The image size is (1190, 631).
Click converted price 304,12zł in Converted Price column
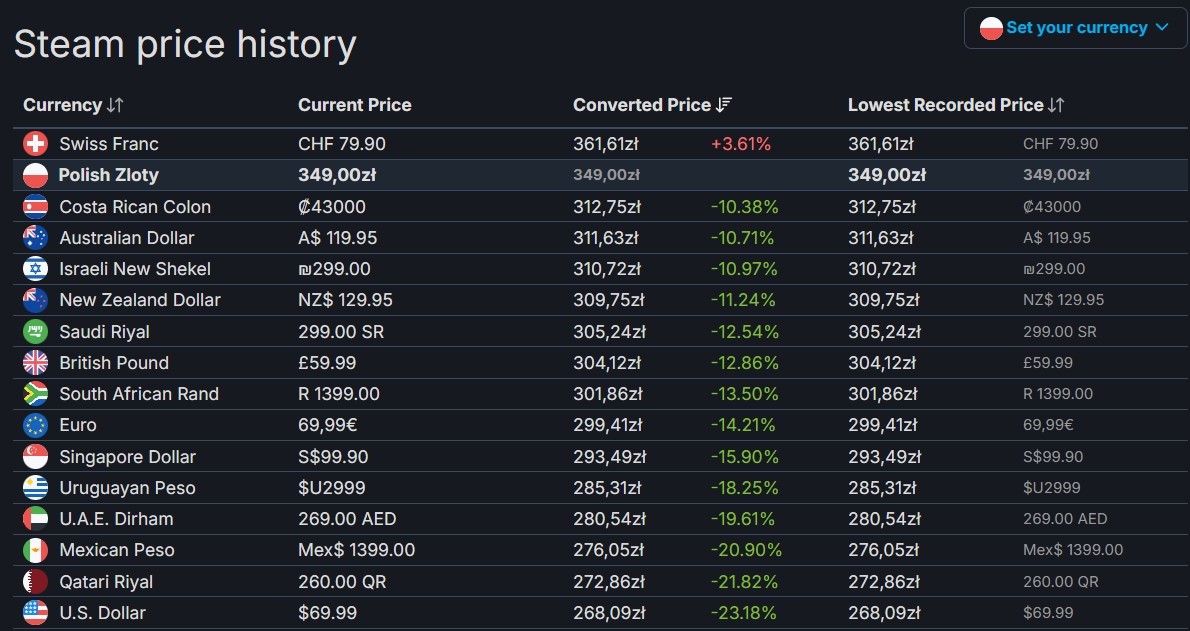coord(607,363)
